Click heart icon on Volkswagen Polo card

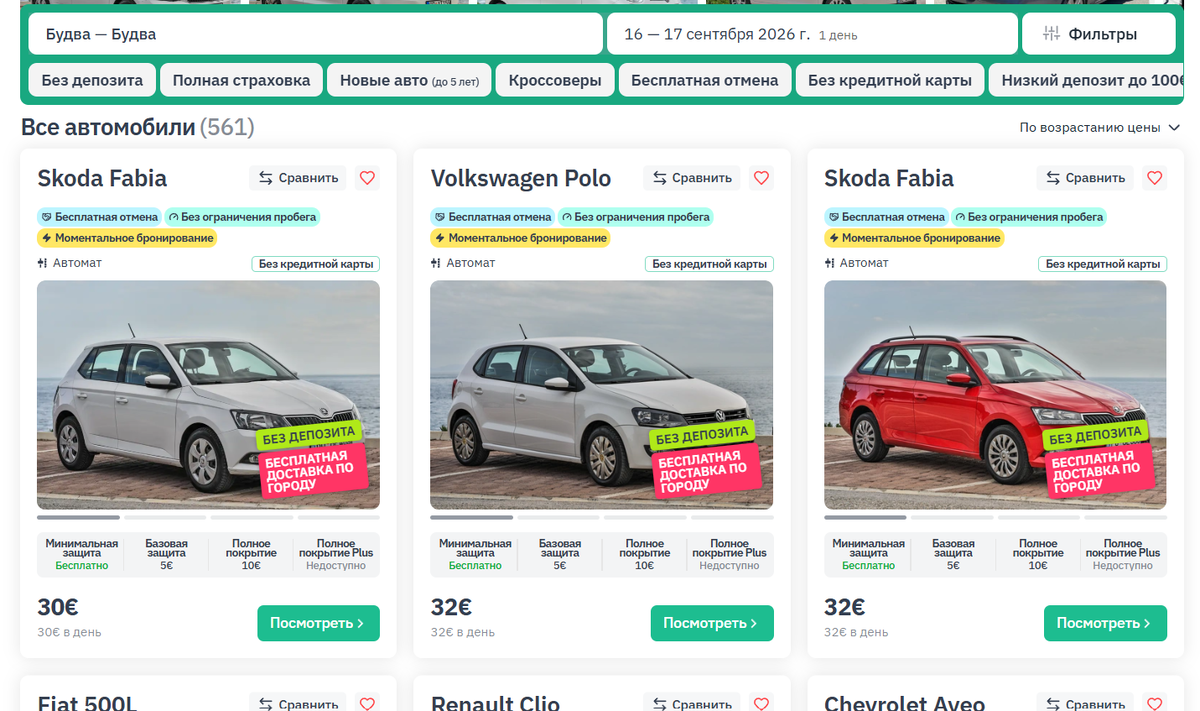tap(761, 178)
